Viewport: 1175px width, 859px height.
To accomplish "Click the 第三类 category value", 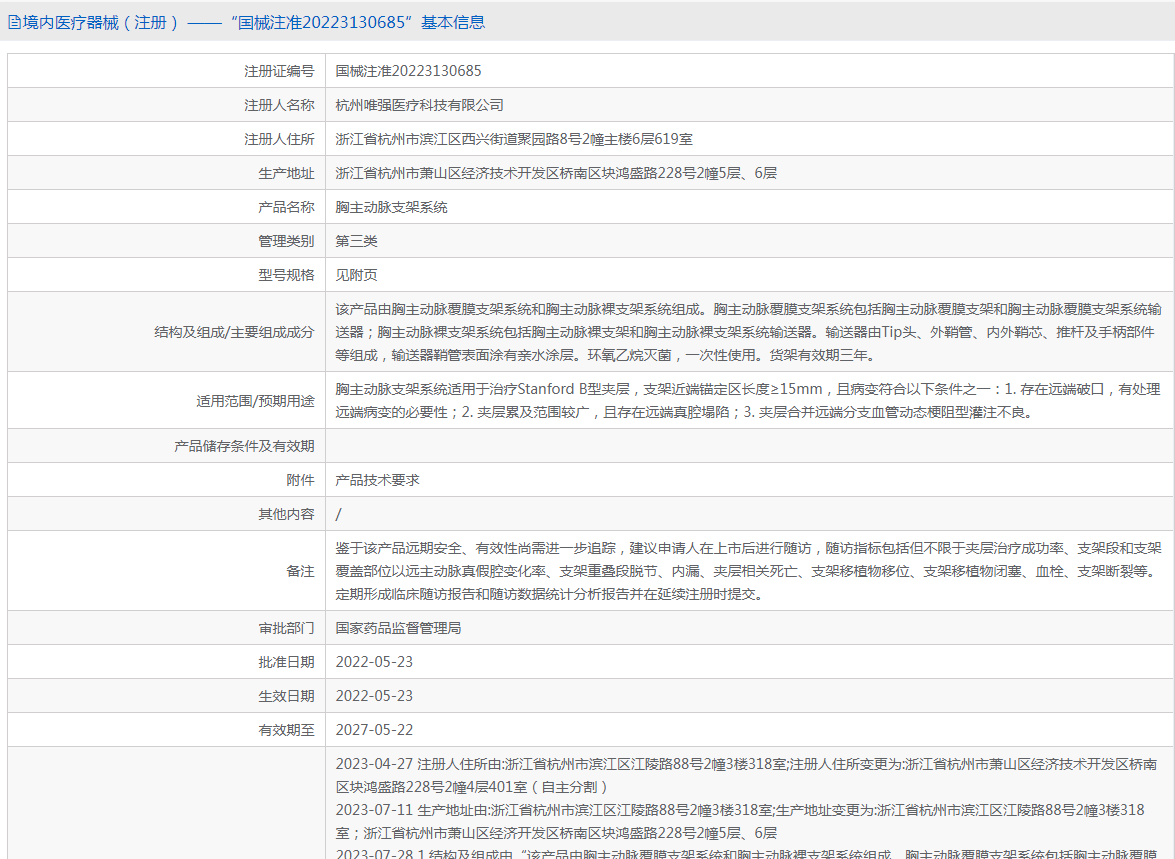I will tap(357, 241).
